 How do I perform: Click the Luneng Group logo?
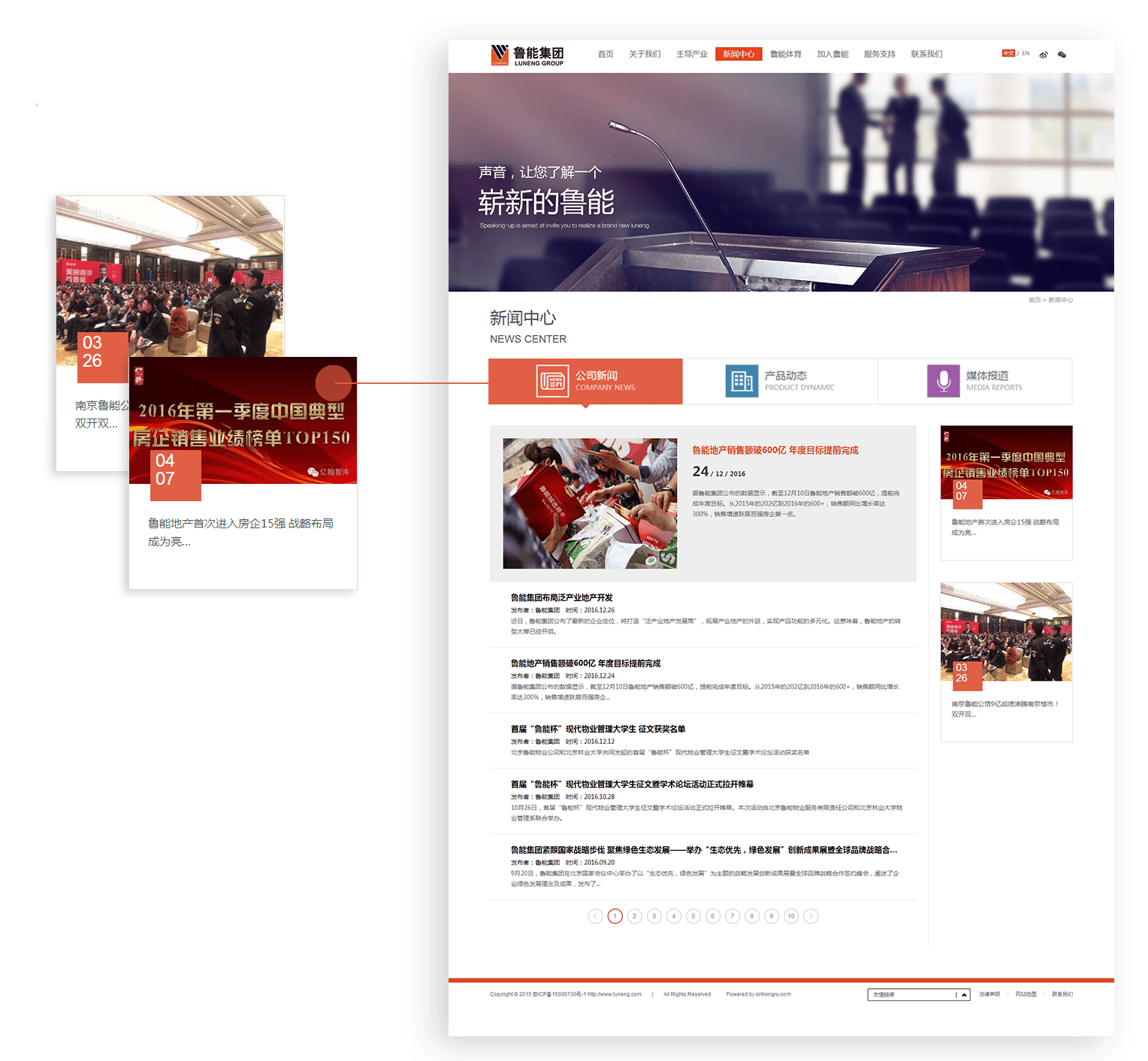click(527, 55)
